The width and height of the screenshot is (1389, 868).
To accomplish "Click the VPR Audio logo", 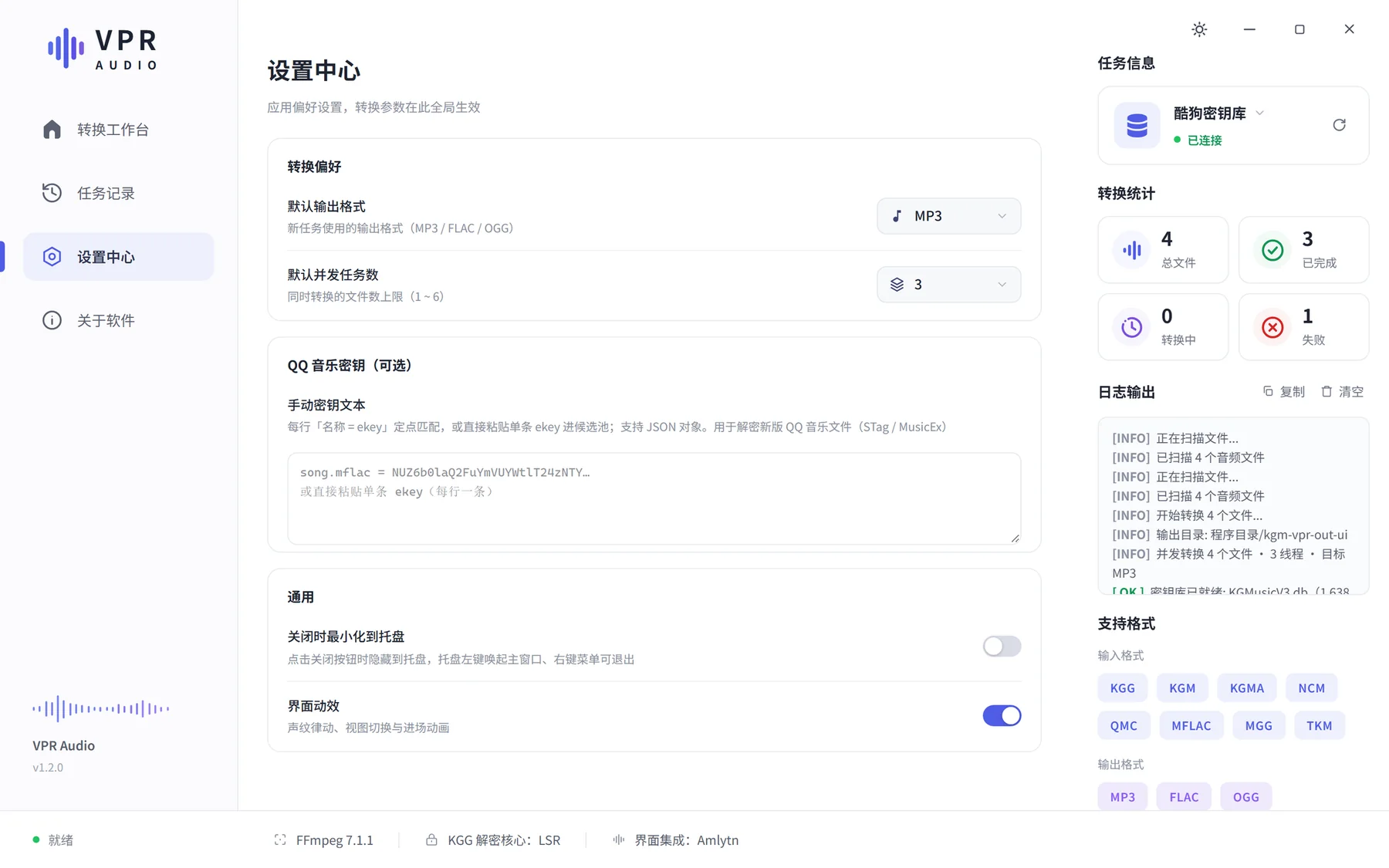I will (x=103, y=49).
